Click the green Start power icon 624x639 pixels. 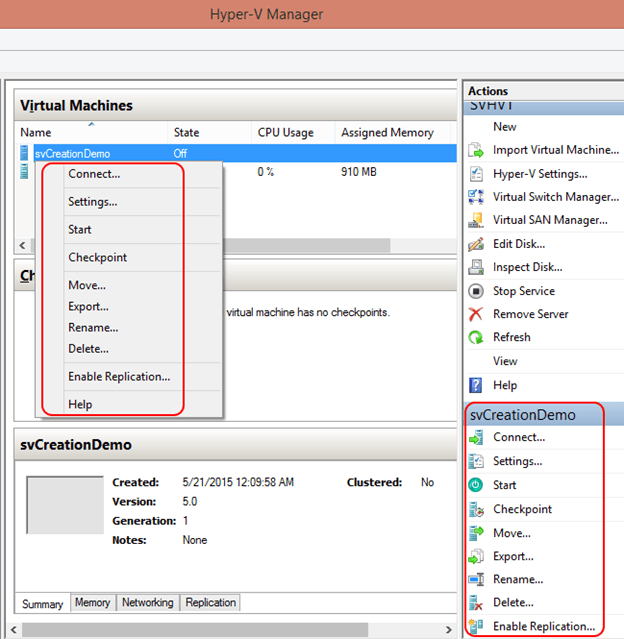pyautogui.click(x=476, y=485)
